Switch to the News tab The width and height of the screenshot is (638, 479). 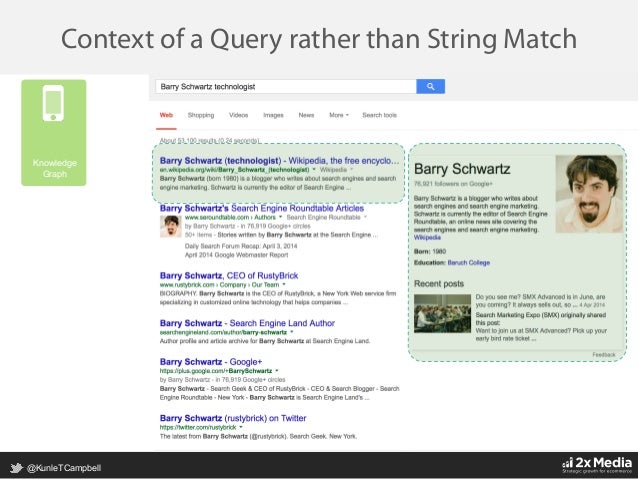point(306,115)
